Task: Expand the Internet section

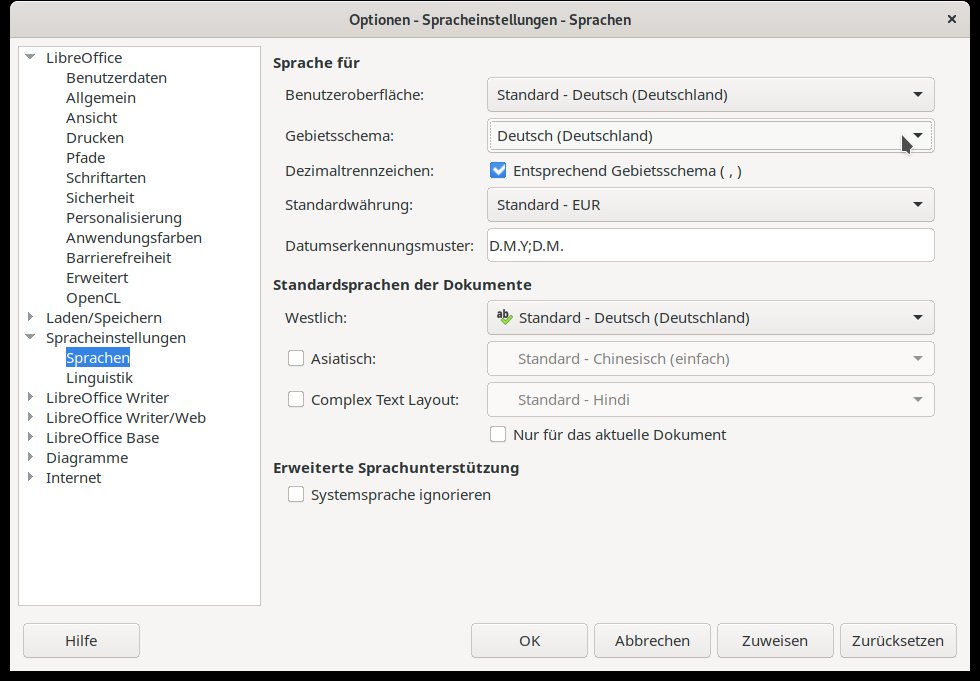Action: [30, 477]
